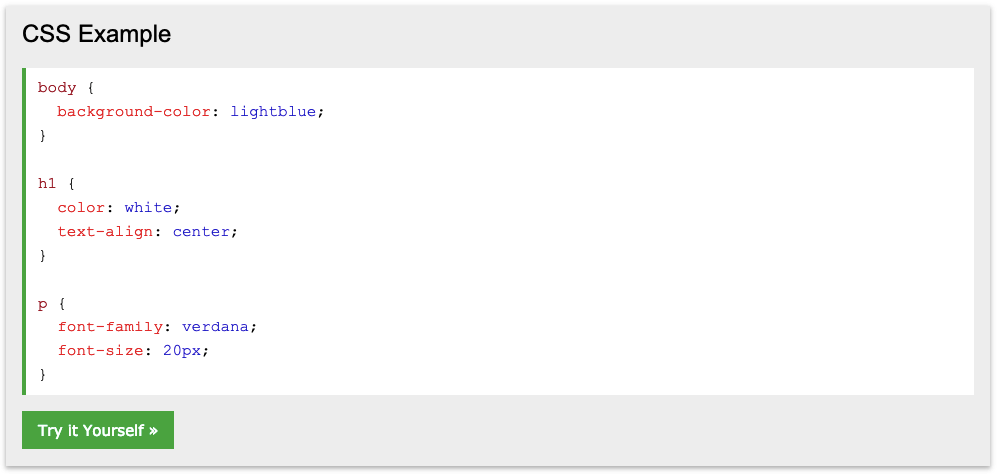Click the text-align property

[x=105, y=232]
